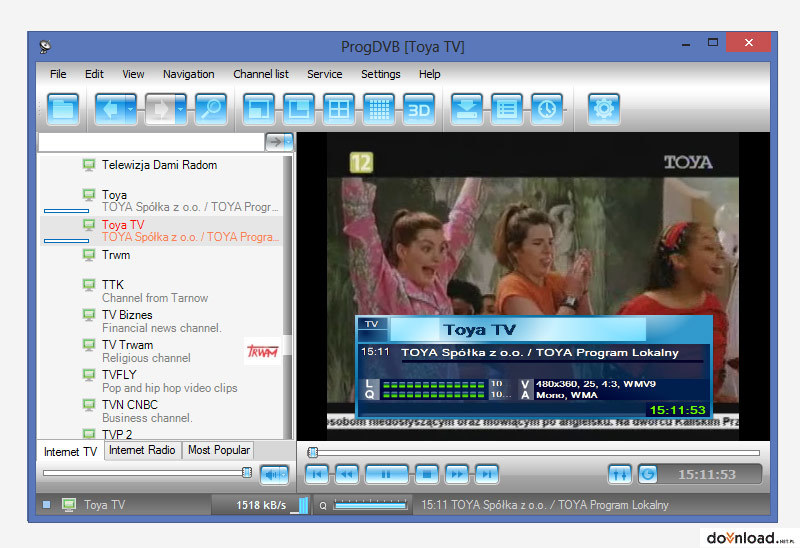Jump to next with skip-forward button
This screenshot has height=548, width=800.
[x=487, y=474]
